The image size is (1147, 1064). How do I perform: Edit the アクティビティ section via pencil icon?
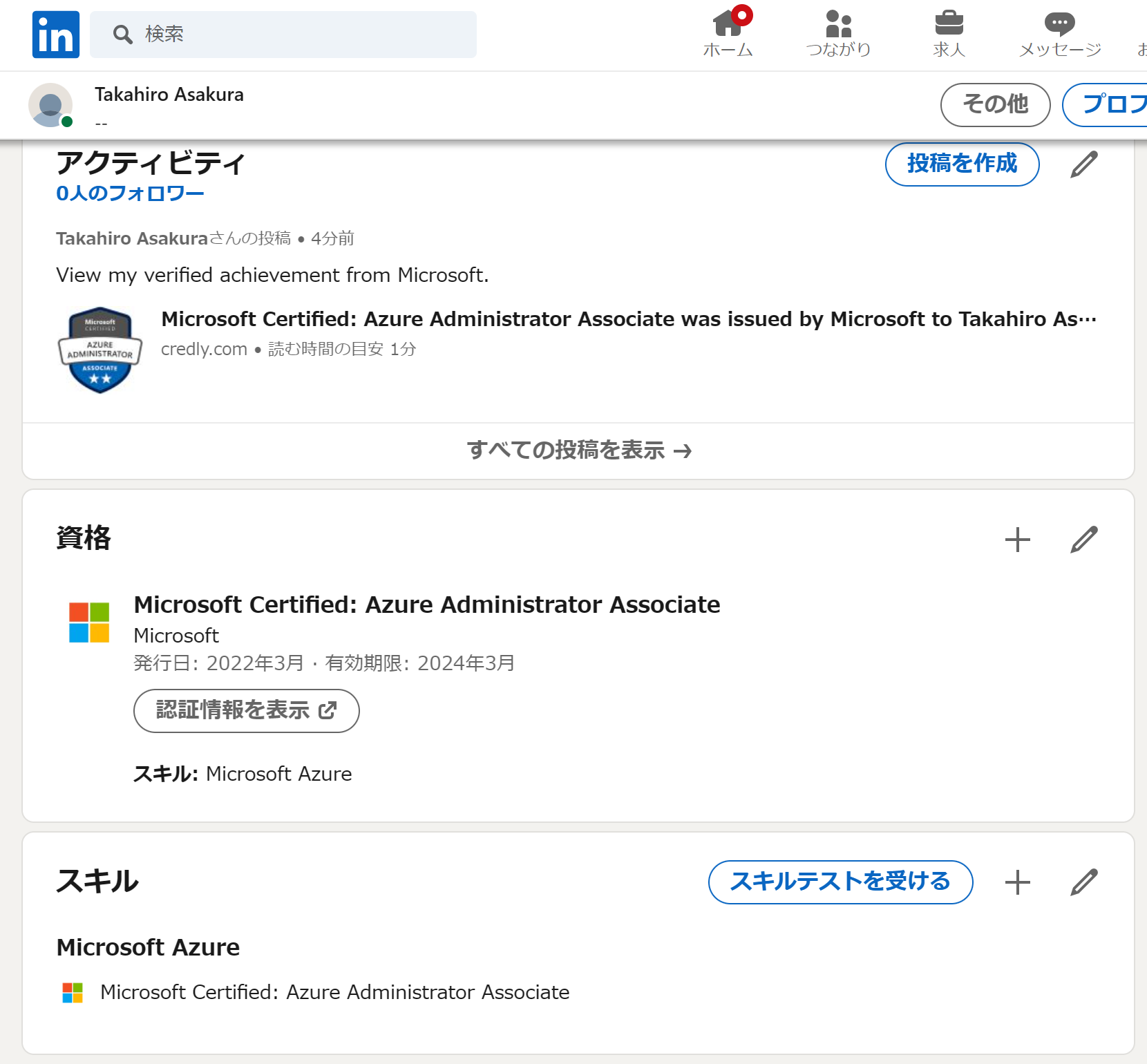(1083, 164)
